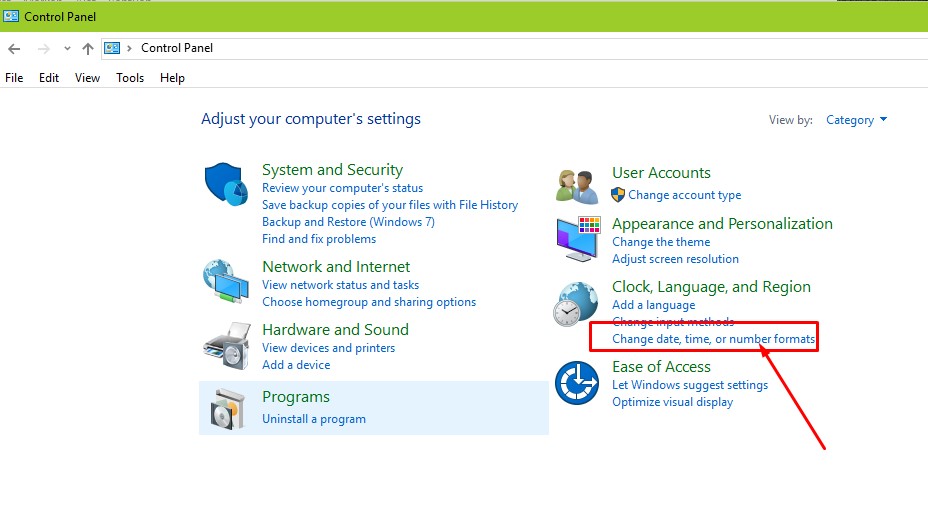Click Add a device link
Viewport: 928px width, 510px height.
coord(297,365)
